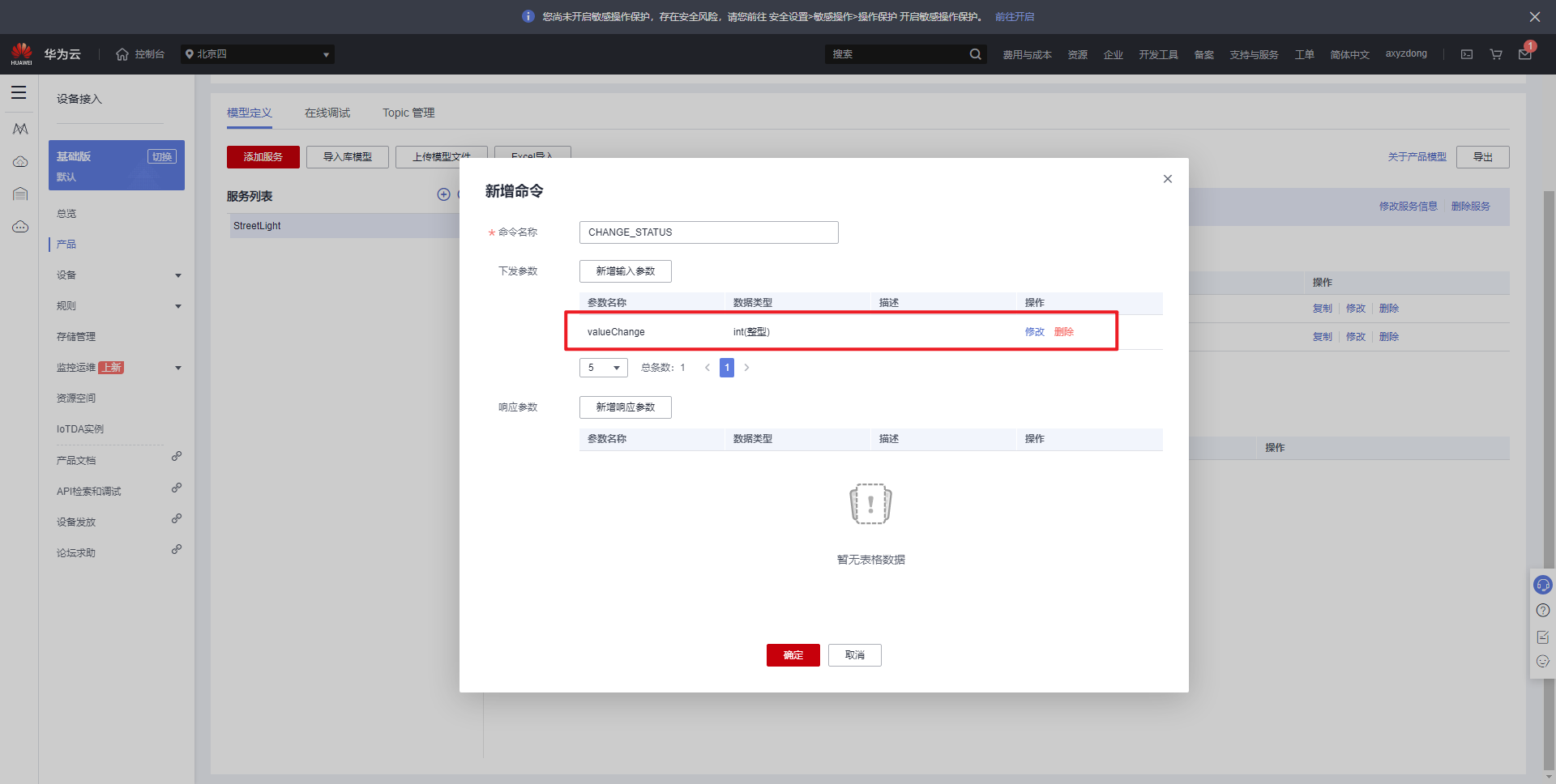Switch to the Topic 管理 tab
Image resolution: width=1556 pixels, height=784 pixels.
pyautogui.click(x=408, y=113)
